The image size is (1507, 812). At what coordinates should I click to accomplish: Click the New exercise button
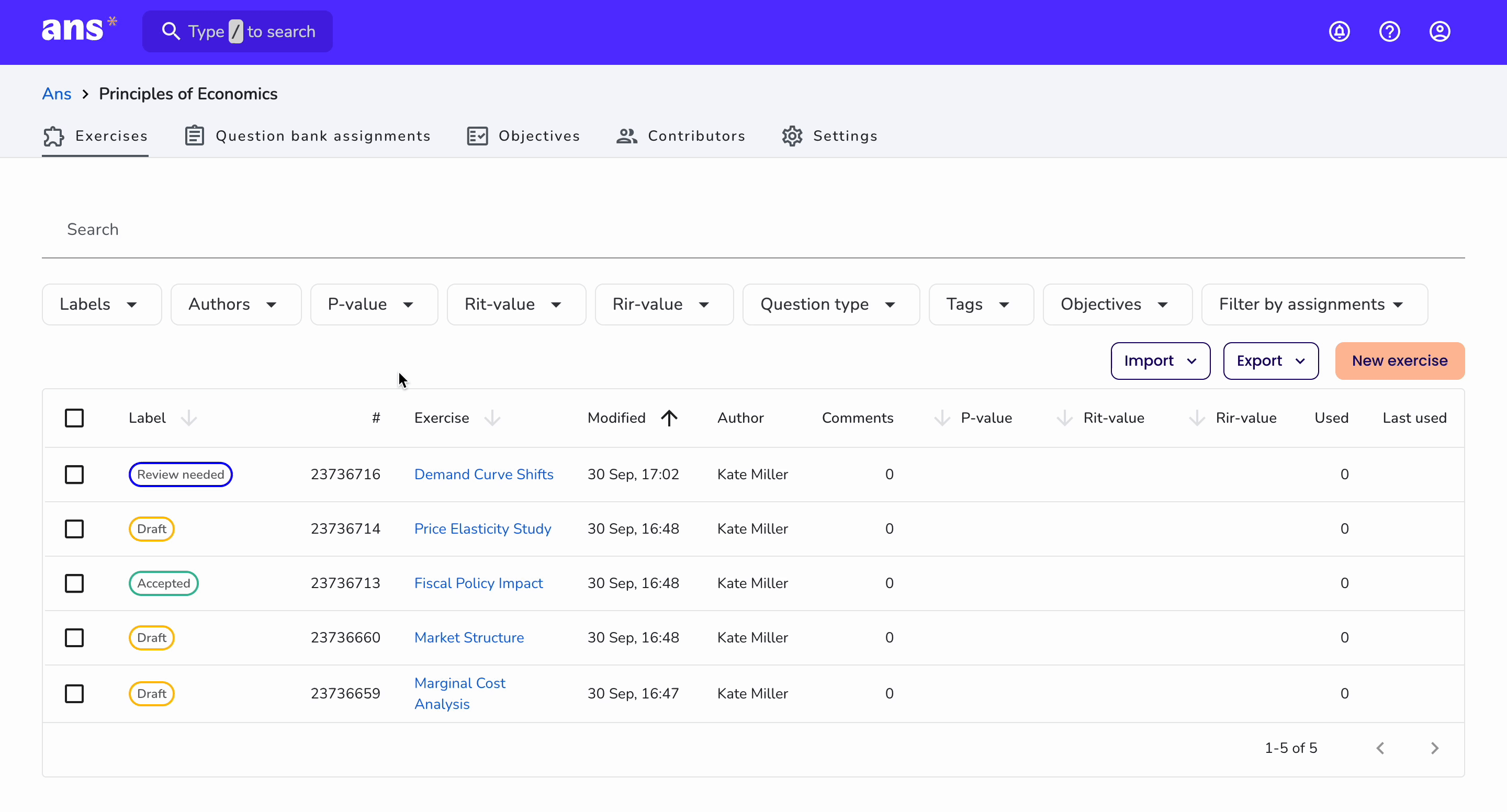coord(1400,361)
